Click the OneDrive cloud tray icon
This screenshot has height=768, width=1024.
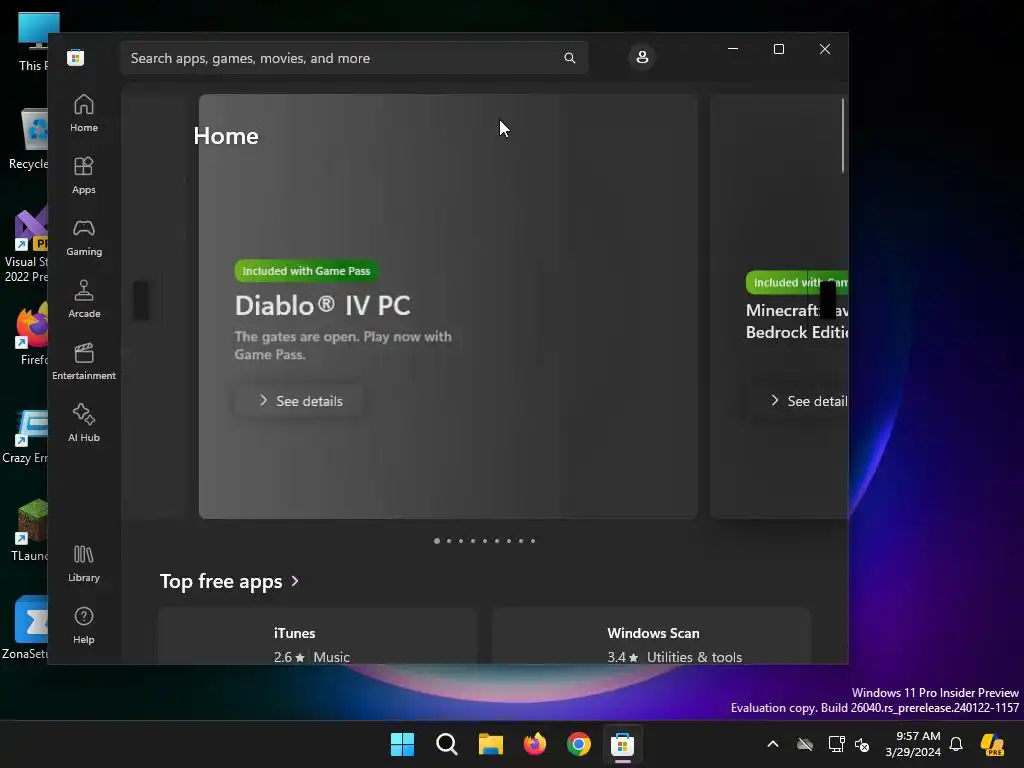805,744
